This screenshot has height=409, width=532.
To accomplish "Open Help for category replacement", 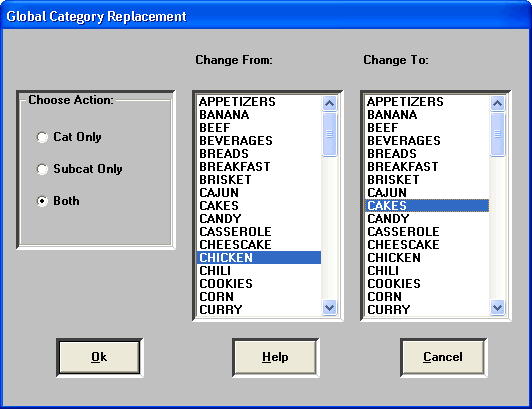I will tap(276, 357).
